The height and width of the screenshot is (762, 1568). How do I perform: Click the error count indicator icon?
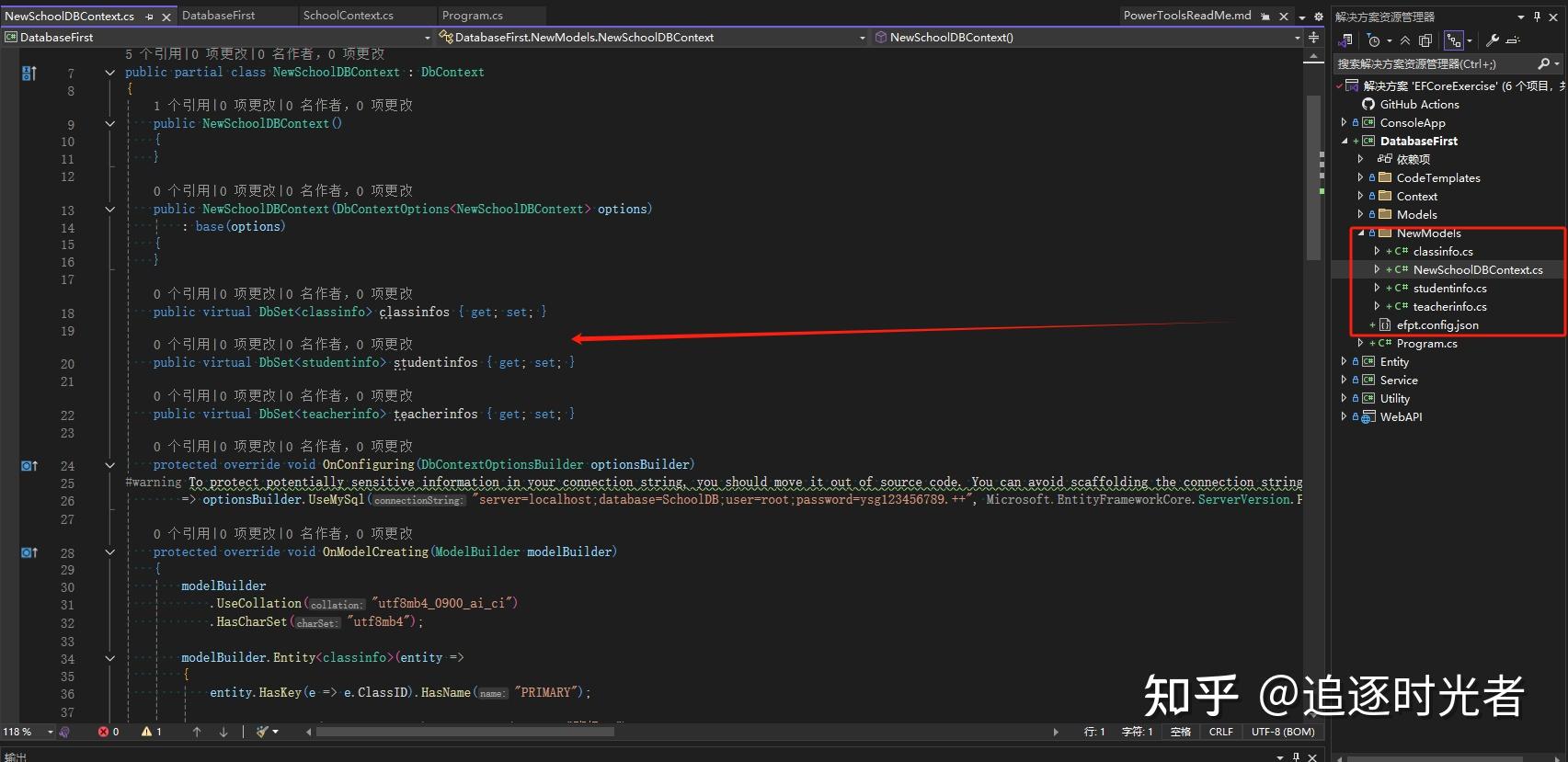104,733
